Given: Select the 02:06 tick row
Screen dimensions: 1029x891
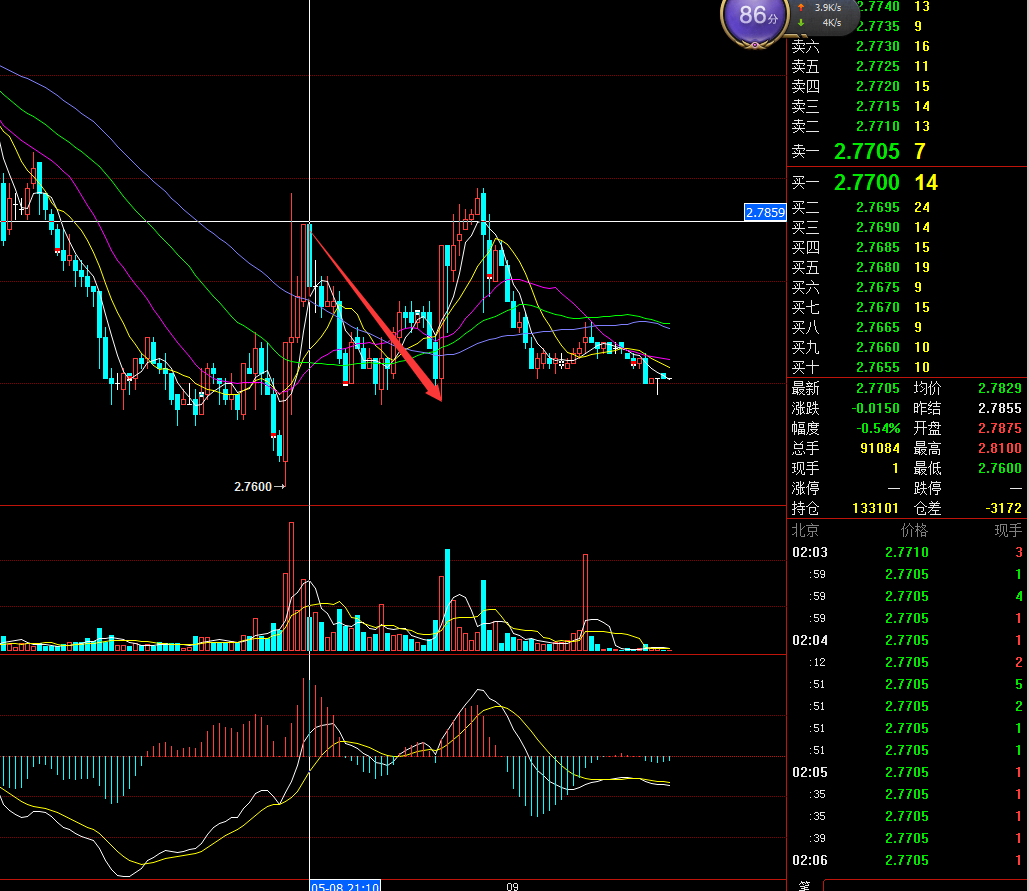Looking at the screenshot, I should pyautogui.click(x=907, y=860).
